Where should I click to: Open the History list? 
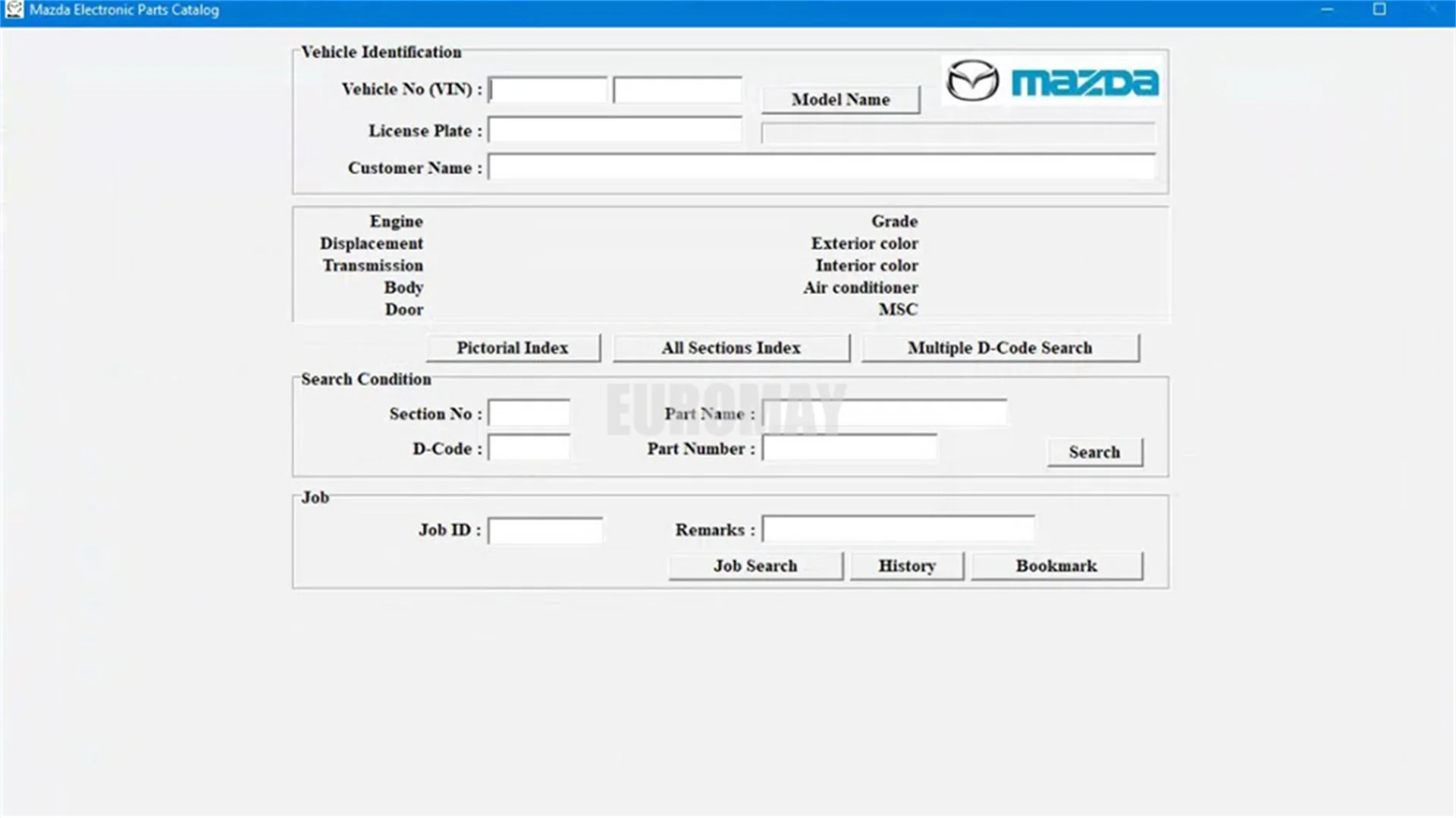pos(907,566)
